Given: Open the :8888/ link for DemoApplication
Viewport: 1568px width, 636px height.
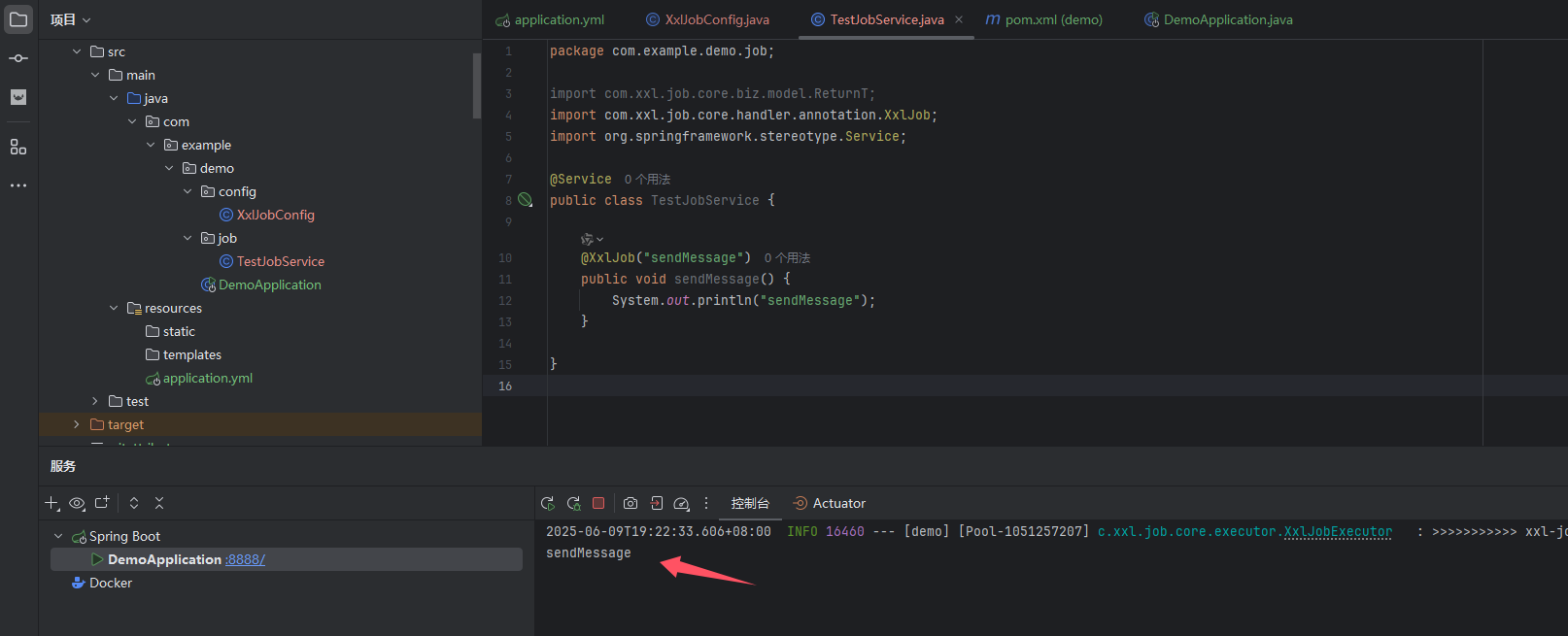Looking at the screenshot, I should [x=245, y=559].
